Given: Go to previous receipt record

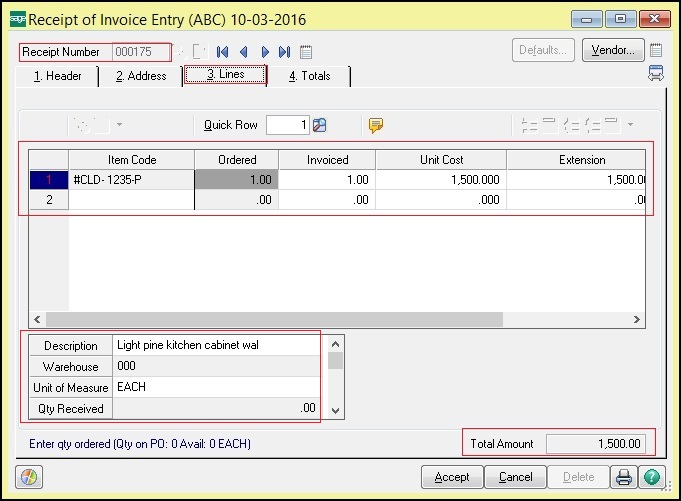Looking at the screenshot, I should coord(243,52).
